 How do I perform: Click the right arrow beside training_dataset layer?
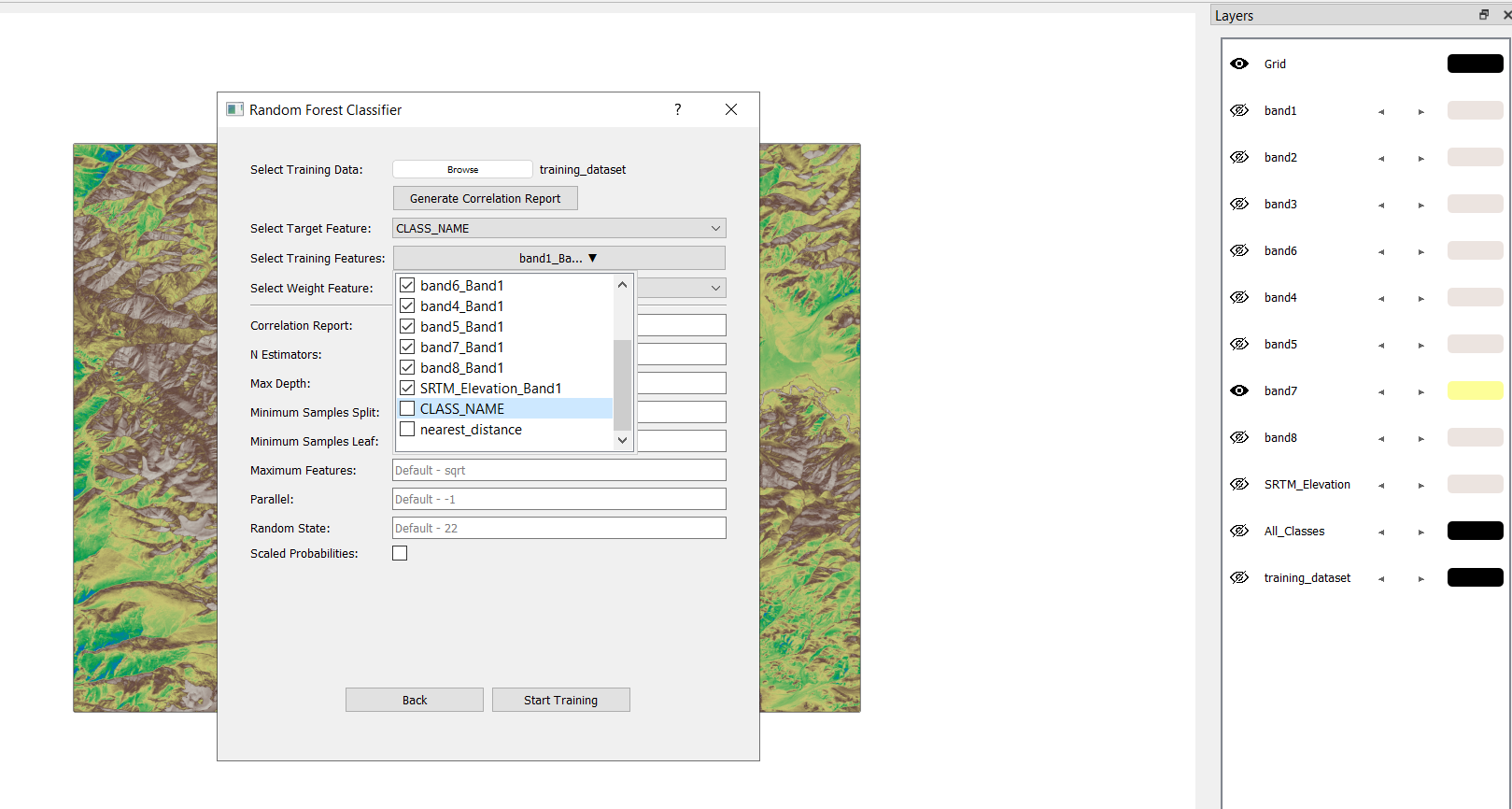(1420, 579)
